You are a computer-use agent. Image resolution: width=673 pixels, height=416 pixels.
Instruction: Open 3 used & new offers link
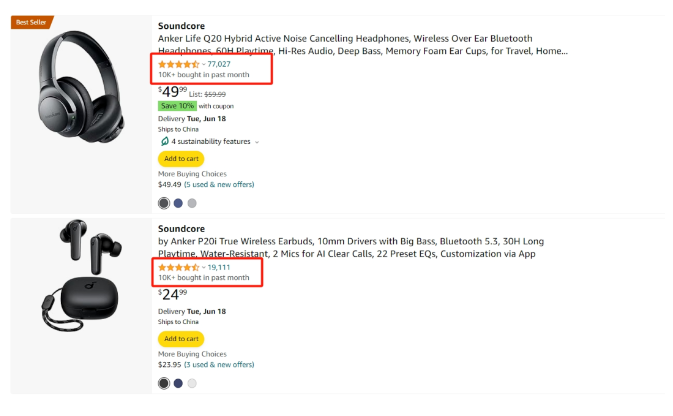click(219, 364)
